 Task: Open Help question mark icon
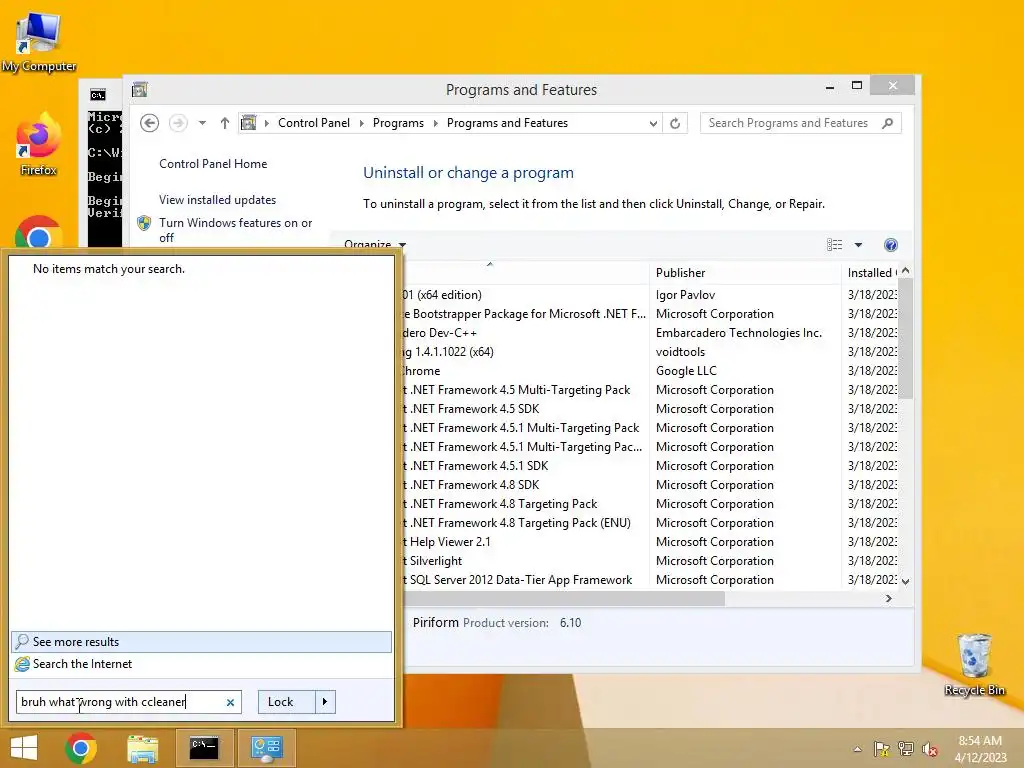tap(891, 245)
